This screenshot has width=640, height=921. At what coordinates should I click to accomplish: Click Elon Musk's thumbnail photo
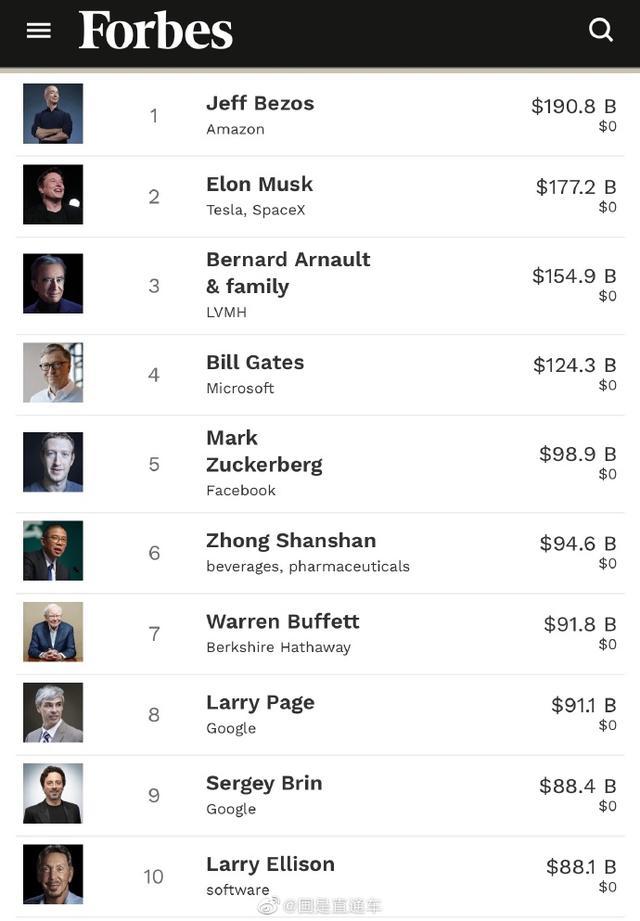tap(53, 195)
